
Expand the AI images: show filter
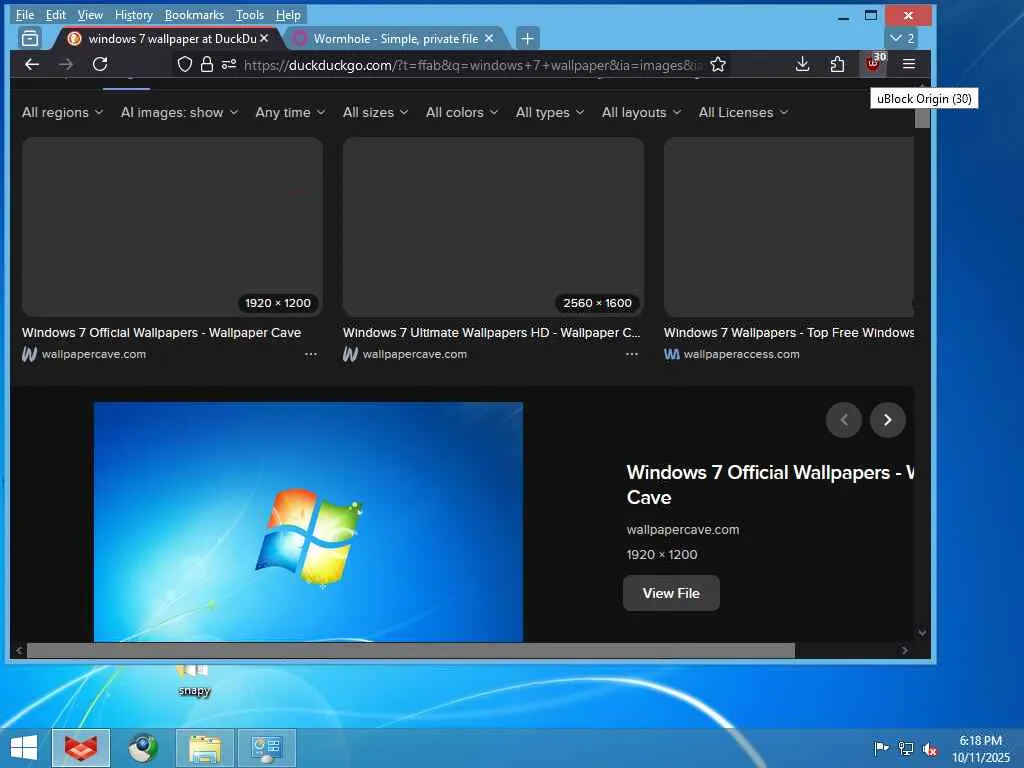point(180,112)
